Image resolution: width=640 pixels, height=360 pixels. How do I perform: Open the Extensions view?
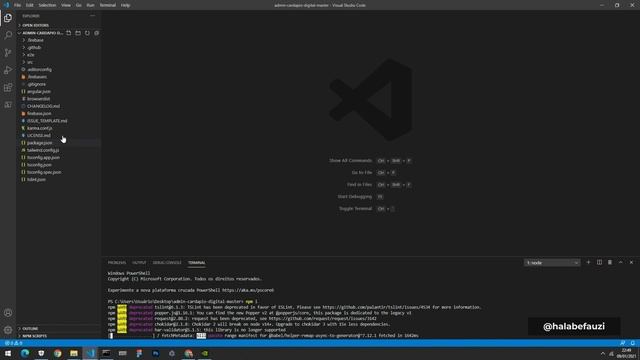[x=8, y=88]
